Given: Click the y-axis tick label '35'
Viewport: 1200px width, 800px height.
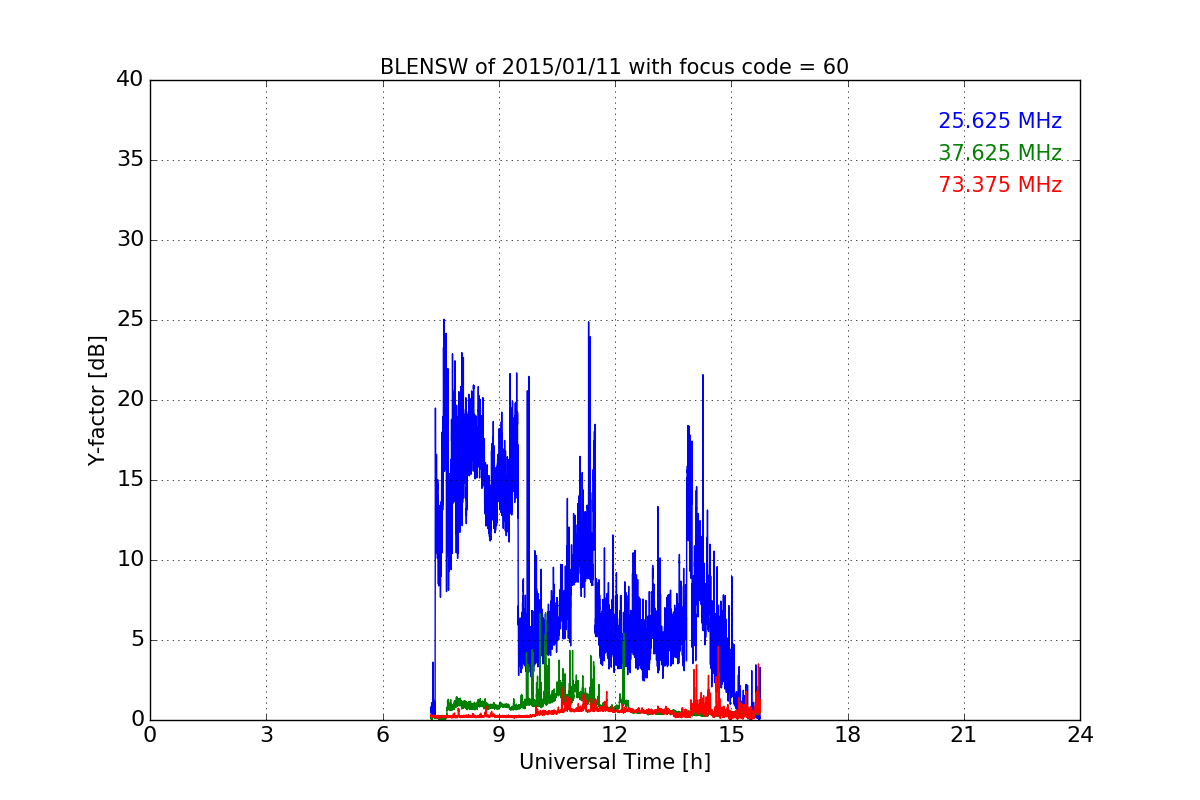Looking at the screenshot, I should pyautogui.click(x=130, y=160).
